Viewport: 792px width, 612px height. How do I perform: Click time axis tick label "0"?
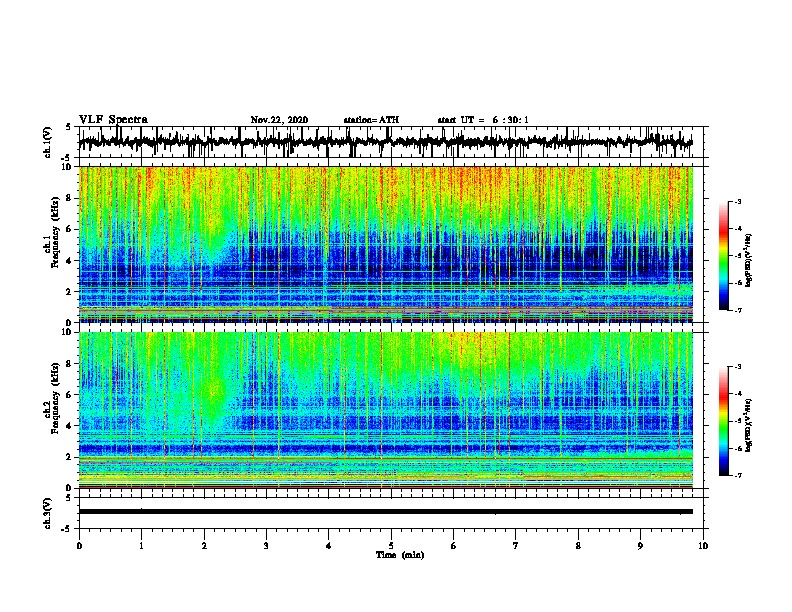[x=79, y=545]
